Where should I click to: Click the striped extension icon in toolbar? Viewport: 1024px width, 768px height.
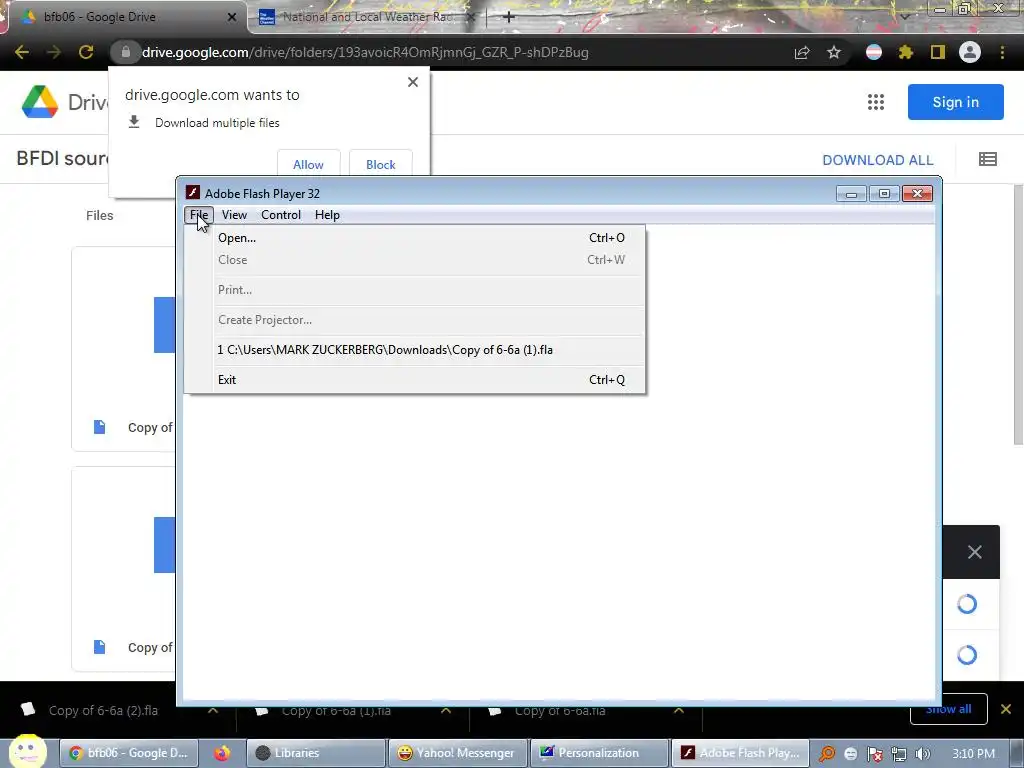pyautogui.click(x=874, y=52)
